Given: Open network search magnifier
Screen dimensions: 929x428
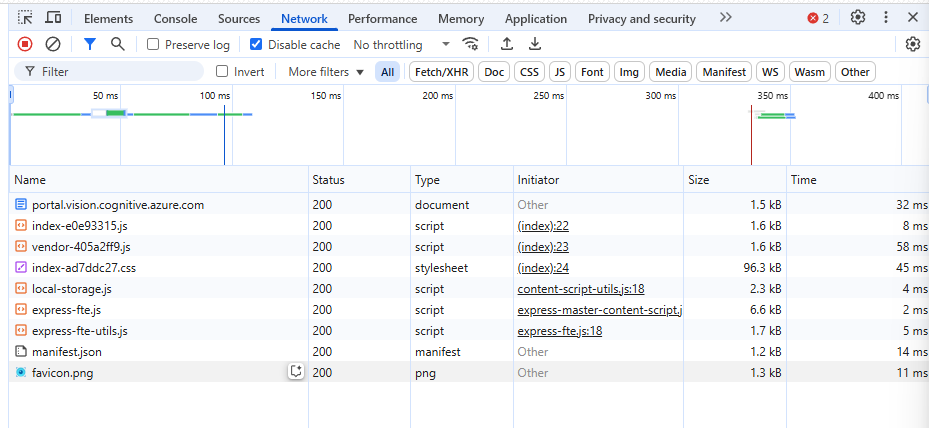Looking at the screenshot, I should (118, 44).
